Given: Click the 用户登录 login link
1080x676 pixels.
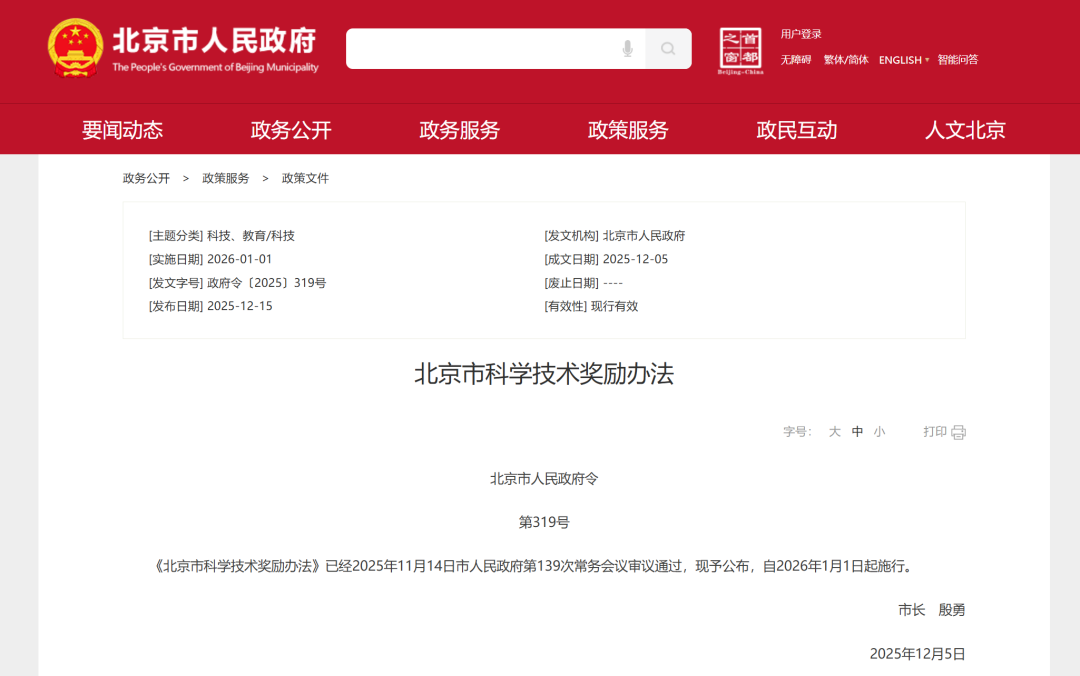Looking at the screenshot, I should pyautogui.click(x=801, y=34).
